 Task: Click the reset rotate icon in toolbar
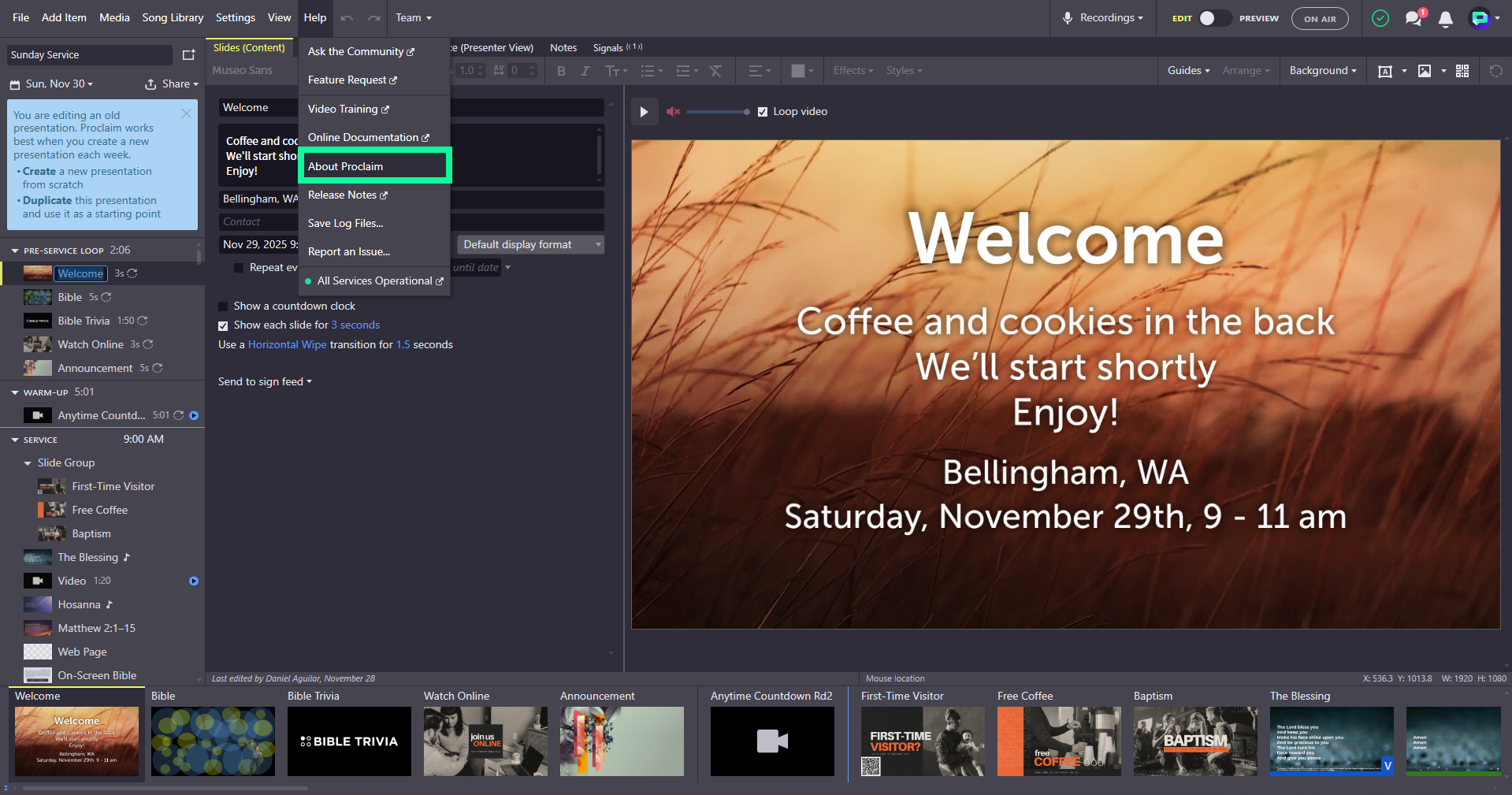[1495, 71]
